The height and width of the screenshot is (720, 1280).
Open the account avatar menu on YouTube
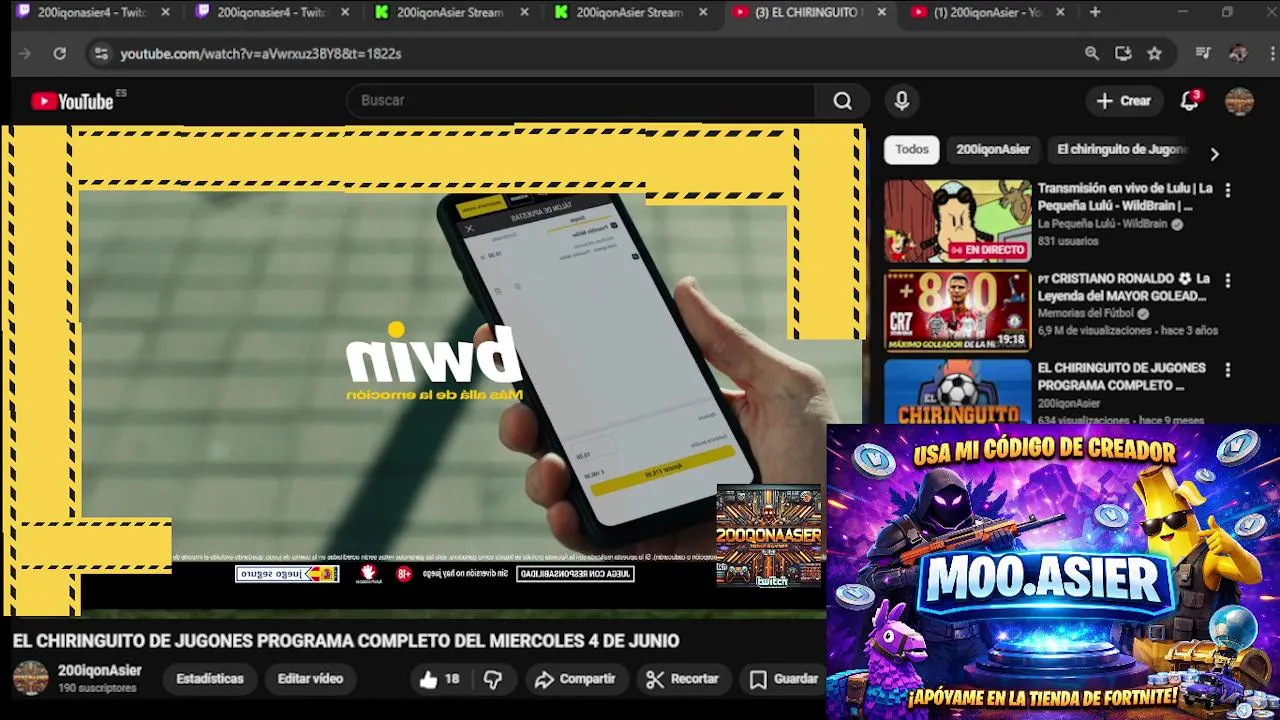point(1239,101)
